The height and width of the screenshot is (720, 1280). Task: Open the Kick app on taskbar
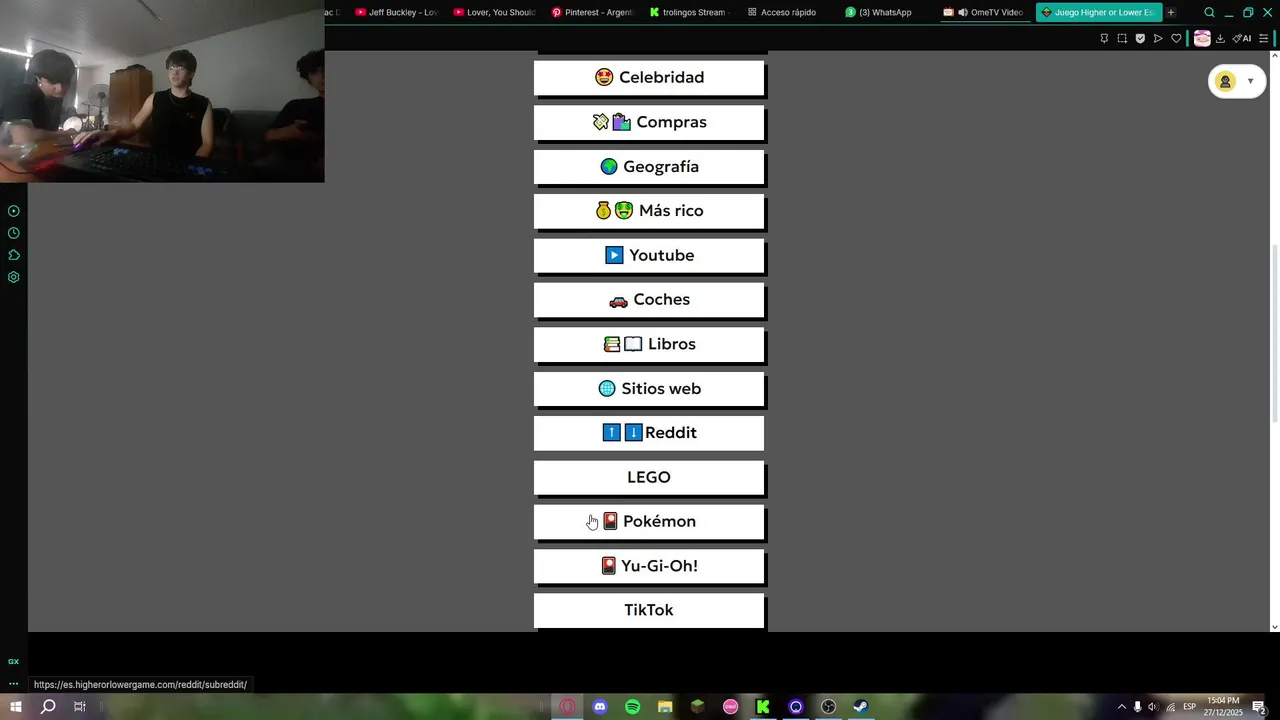tap(763, 707)
